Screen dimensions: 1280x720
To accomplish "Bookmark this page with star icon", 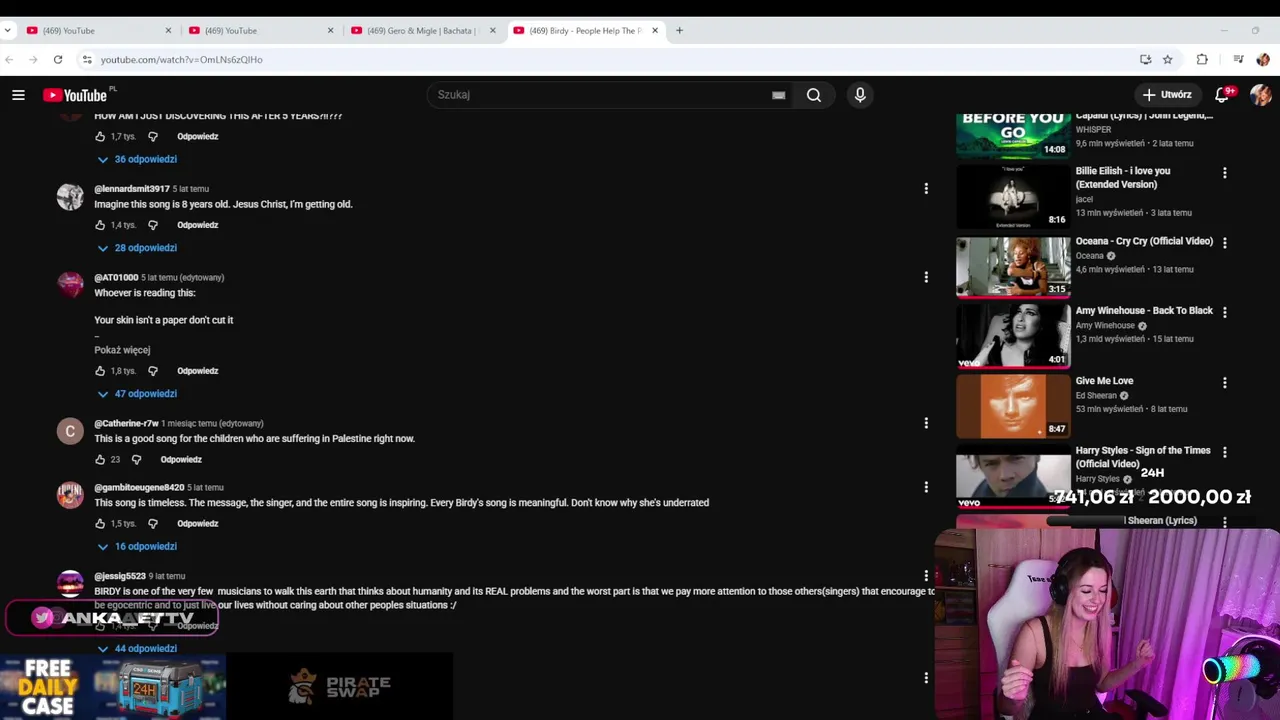I will tap(1167, 60).
